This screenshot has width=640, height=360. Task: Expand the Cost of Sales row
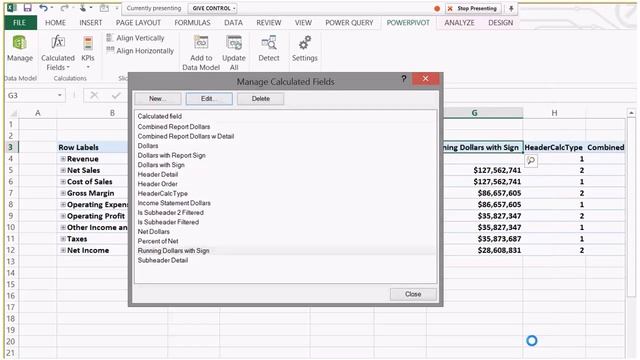(63, 182)
